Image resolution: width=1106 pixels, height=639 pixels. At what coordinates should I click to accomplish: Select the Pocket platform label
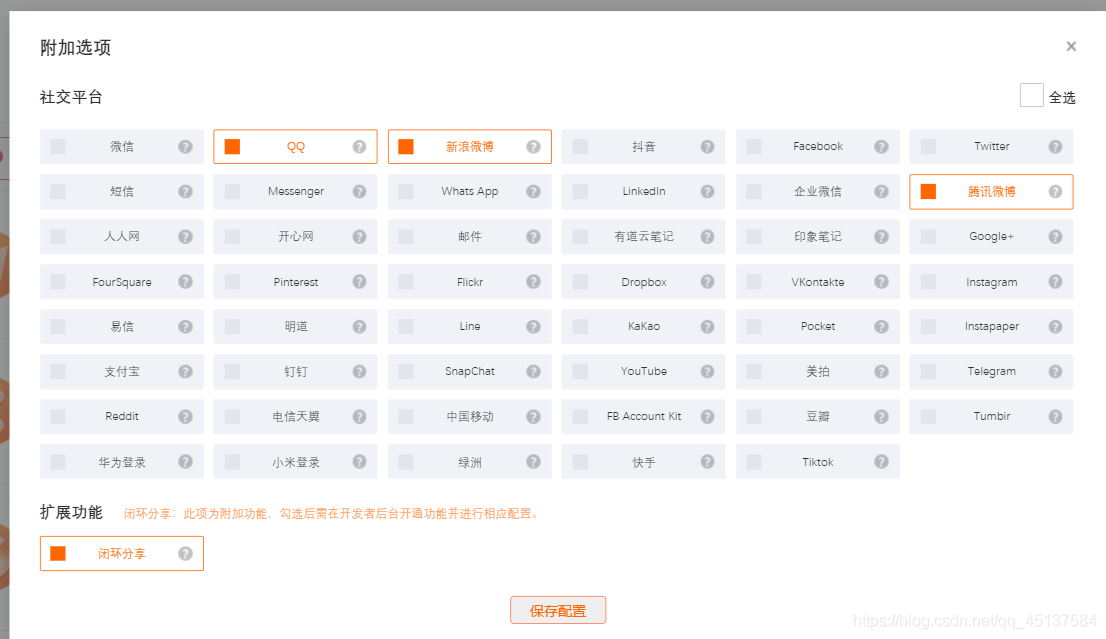point(818,327)
